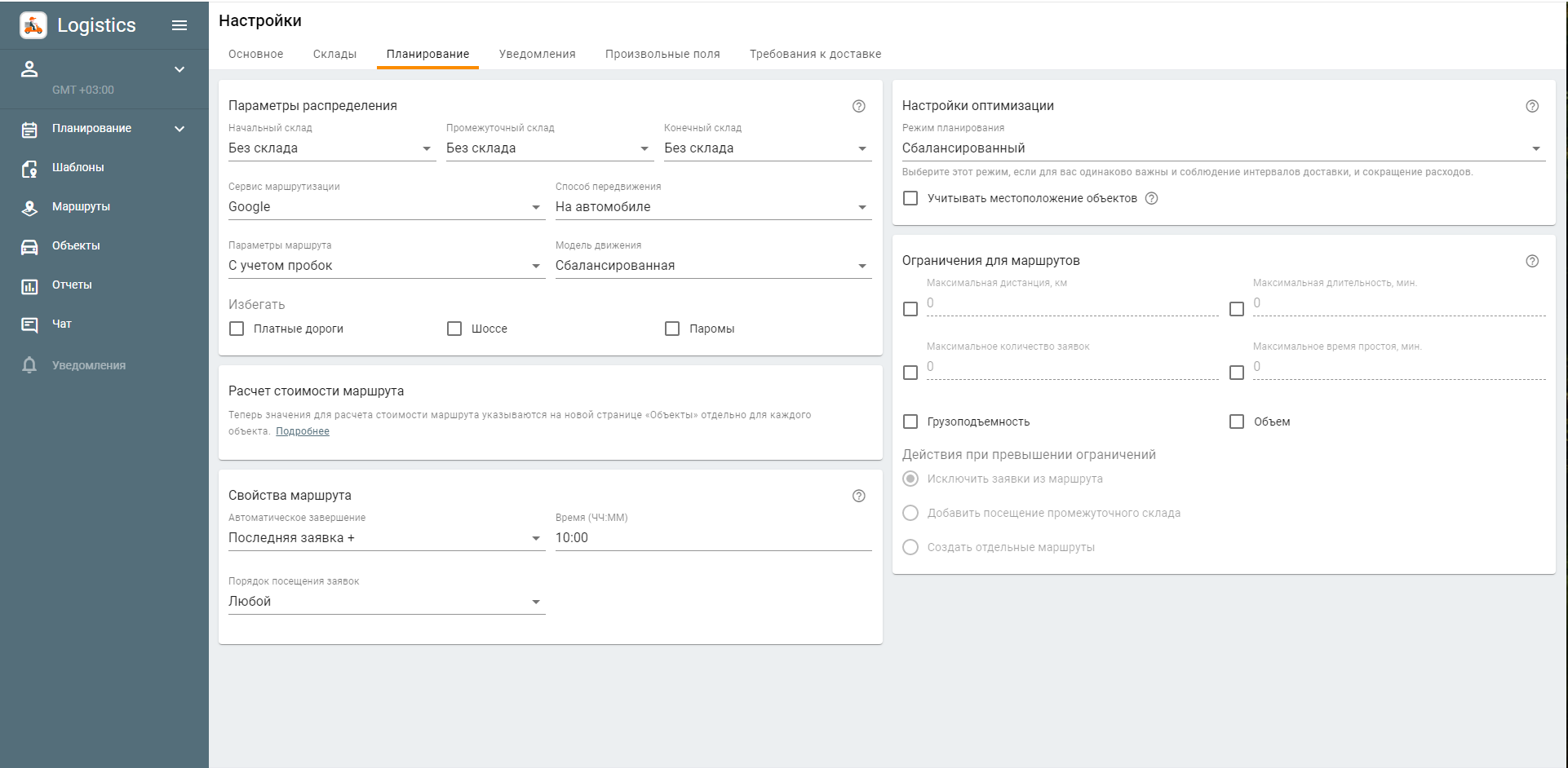Show help for Ограничения для маршрутов
1568x768 pixels.
(1531, 261)
